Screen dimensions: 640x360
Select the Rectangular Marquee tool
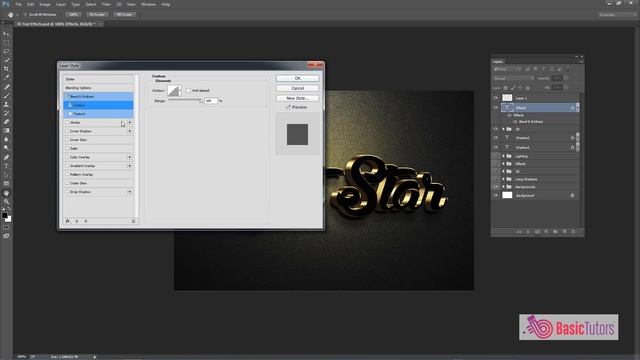pos(6,42)
